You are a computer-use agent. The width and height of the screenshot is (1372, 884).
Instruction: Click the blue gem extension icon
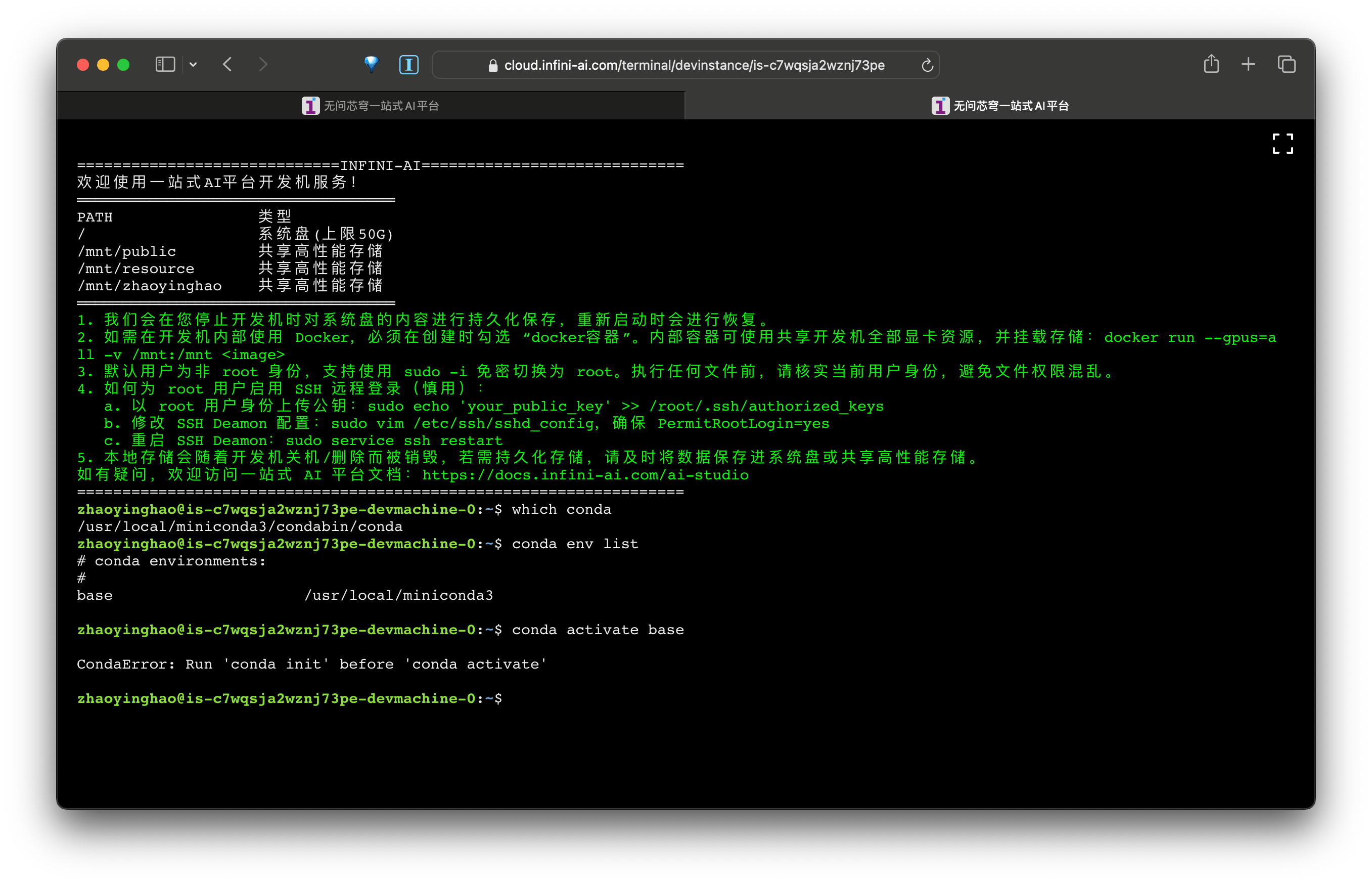click(371, 64)
